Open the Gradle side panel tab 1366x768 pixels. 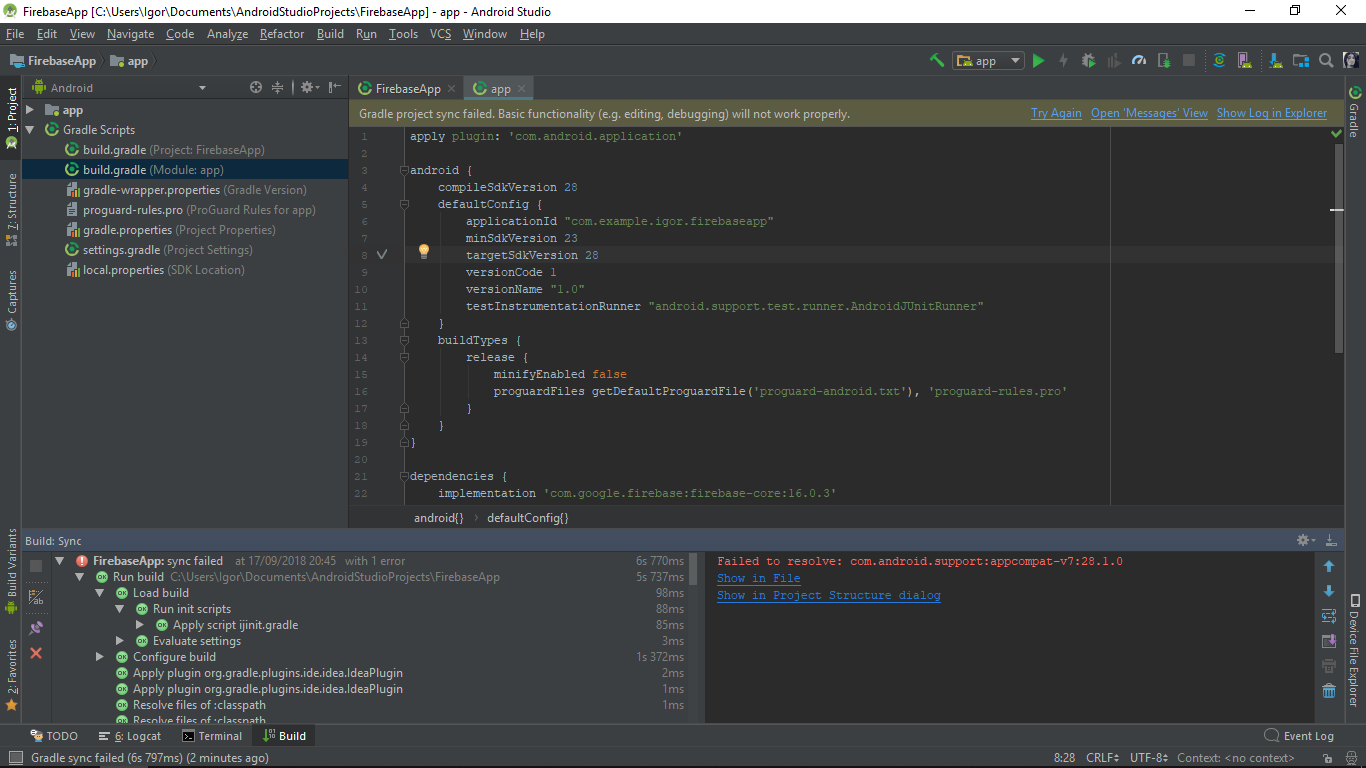[1355, 111]
